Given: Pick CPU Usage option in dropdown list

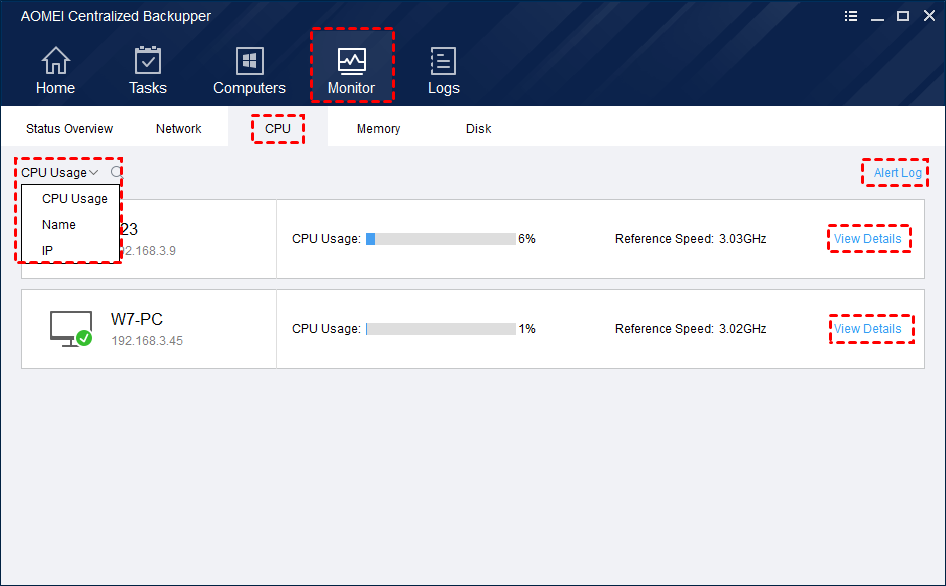Looking at the screenshot, I should click(75, 199).
